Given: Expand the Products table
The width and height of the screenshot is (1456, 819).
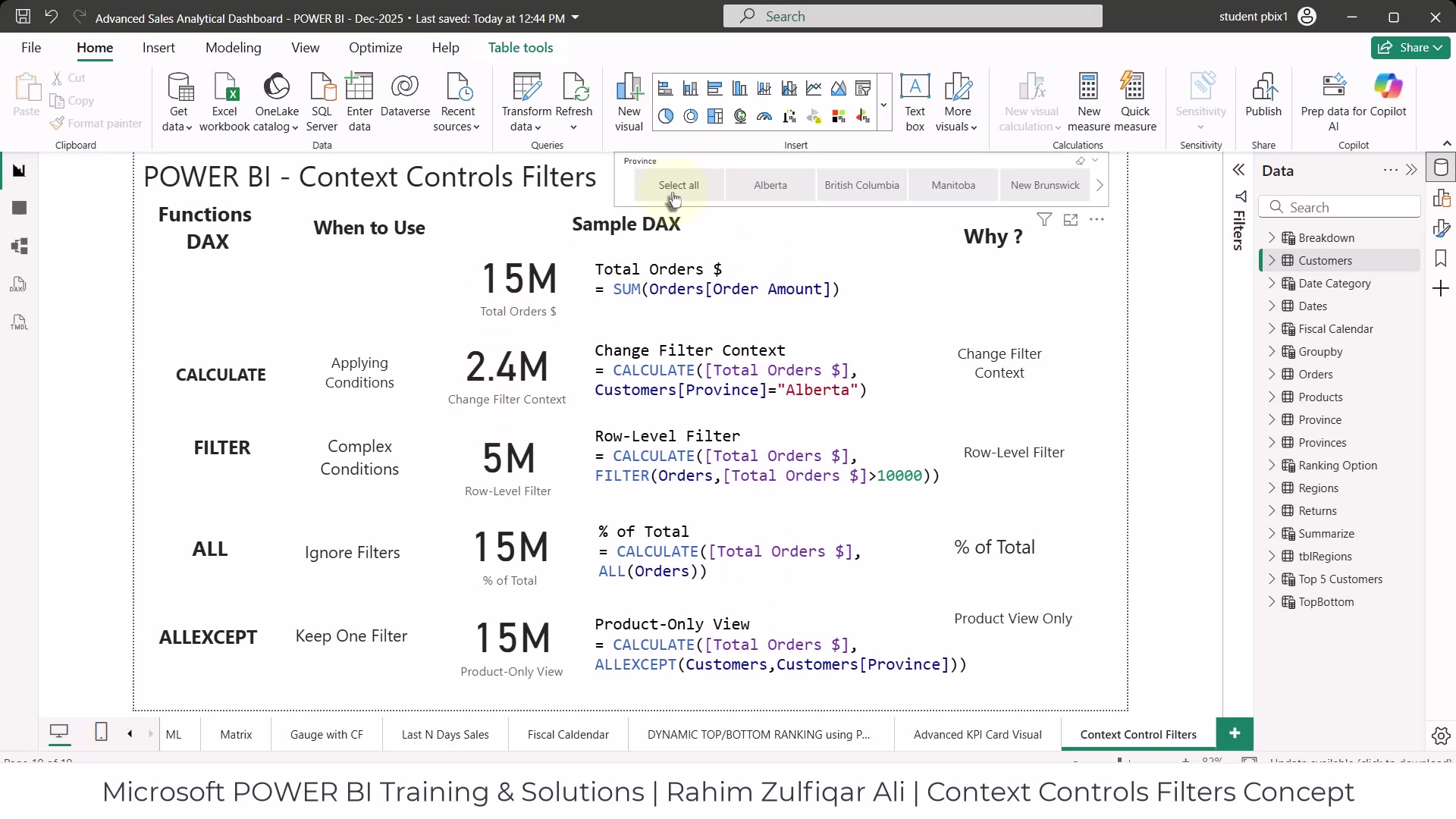Looking at the screenshot, I should tap(1272, 397).
